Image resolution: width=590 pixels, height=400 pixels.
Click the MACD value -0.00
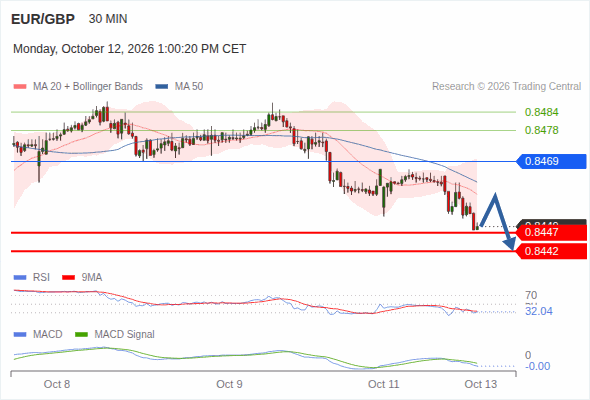(x=537, y=366)
